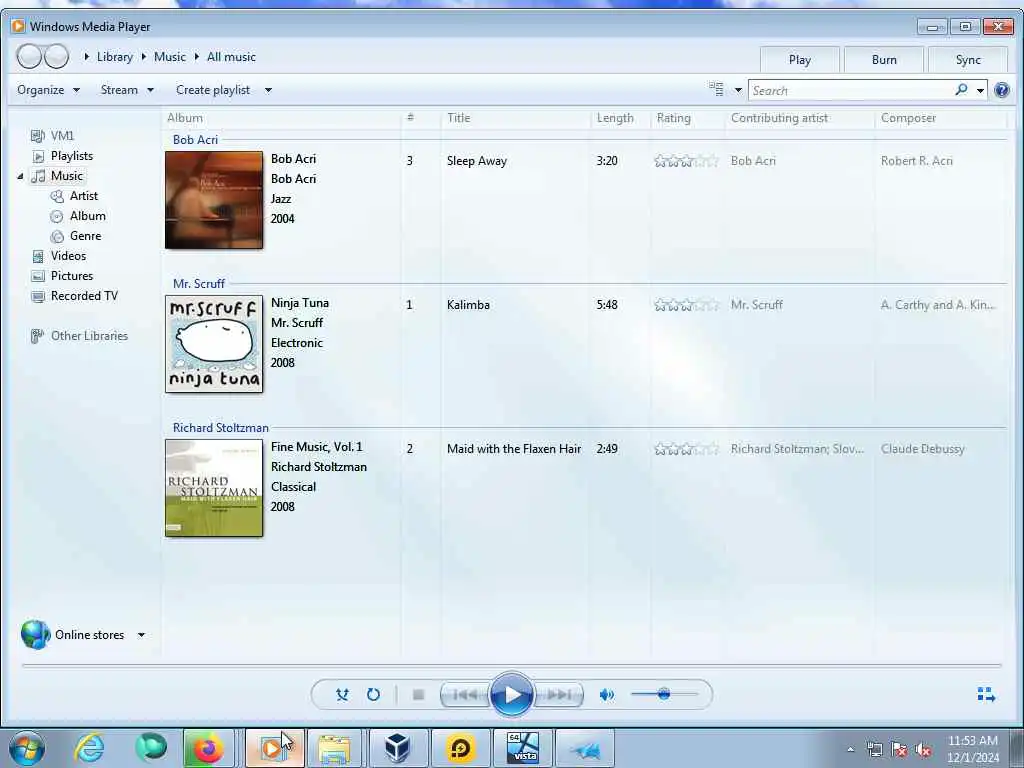
Task: Launch Internet Explorer from the taskbar
Action: (x=89, y=748)
